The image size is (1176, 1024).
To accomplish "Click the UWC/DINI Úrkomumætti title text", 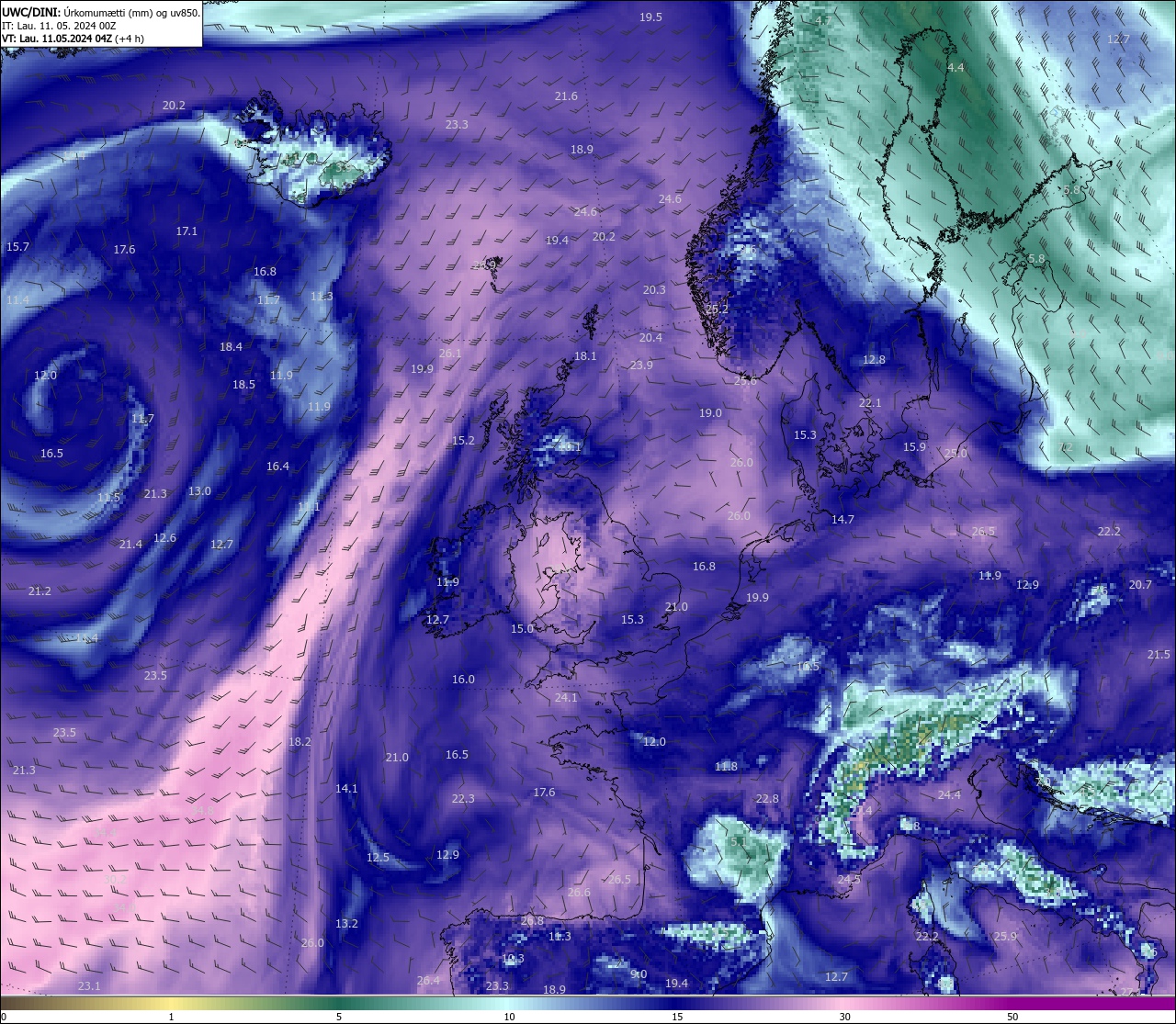I will 100,13.
